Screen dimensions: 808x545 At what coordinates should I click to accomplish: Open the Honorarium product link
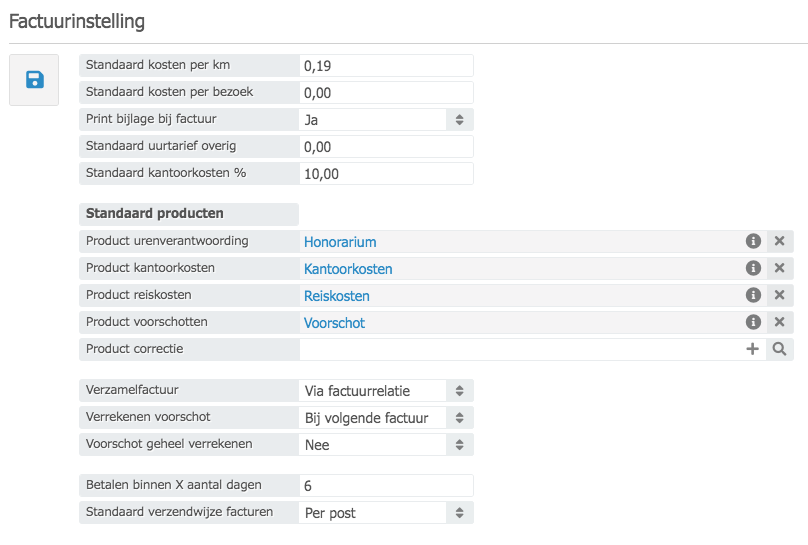click(x=340, y=242)
